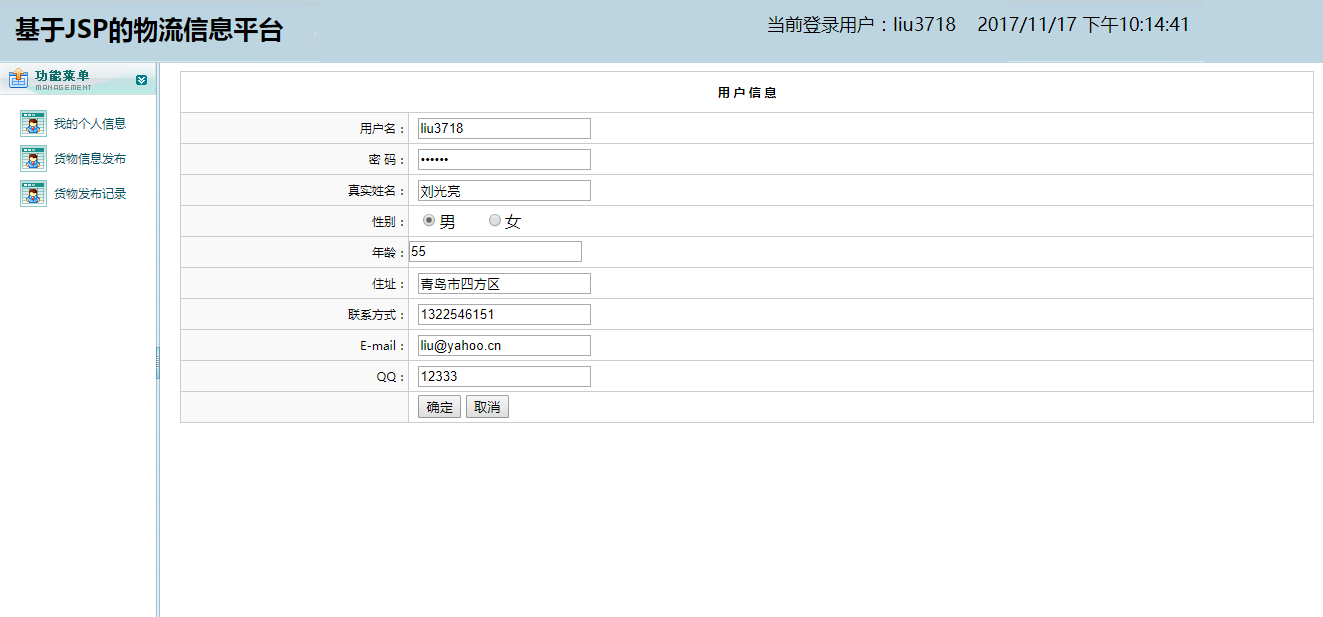Open 我的个人信息 menu link

tap(90, 124)
